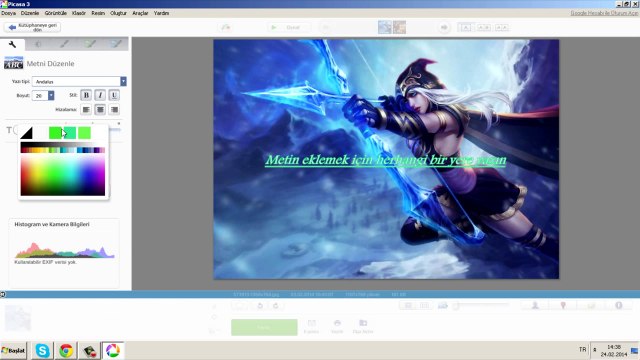Open the Yardım menu

pos(161,13)
